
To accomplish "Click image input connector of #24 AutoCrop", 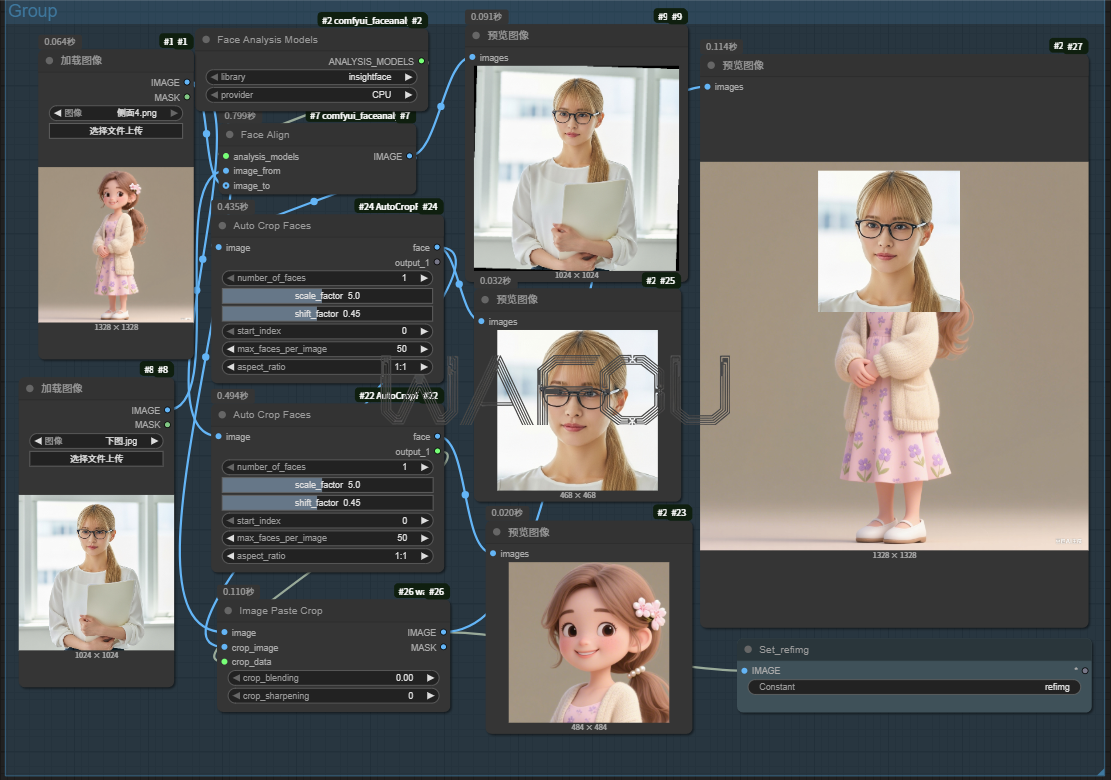I will tap(218, 247).
